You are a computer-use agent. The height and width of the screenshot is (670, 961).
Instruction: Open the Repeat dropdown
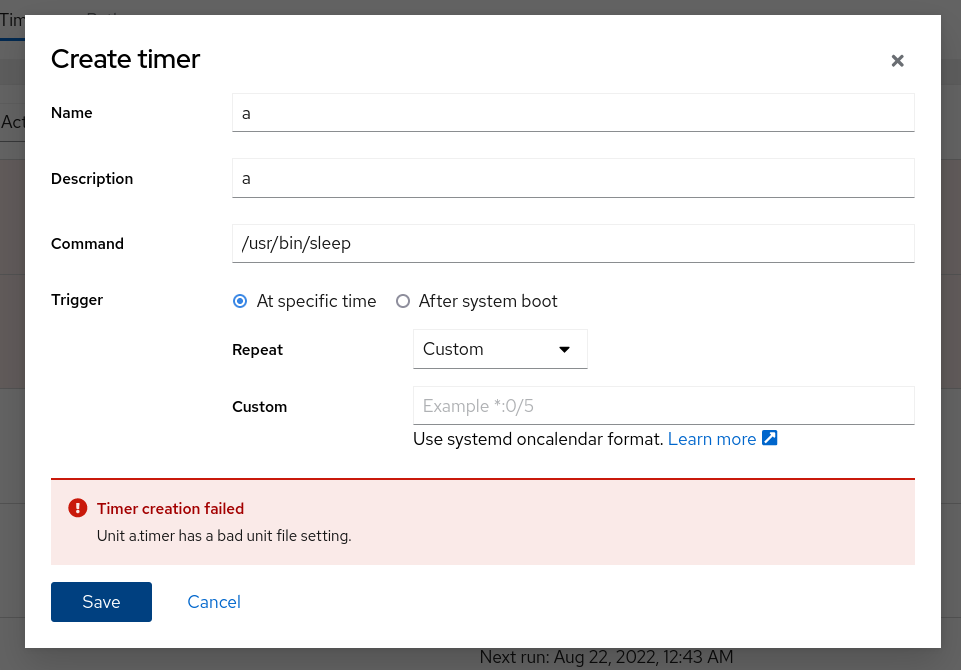click(x=500, y=349)
